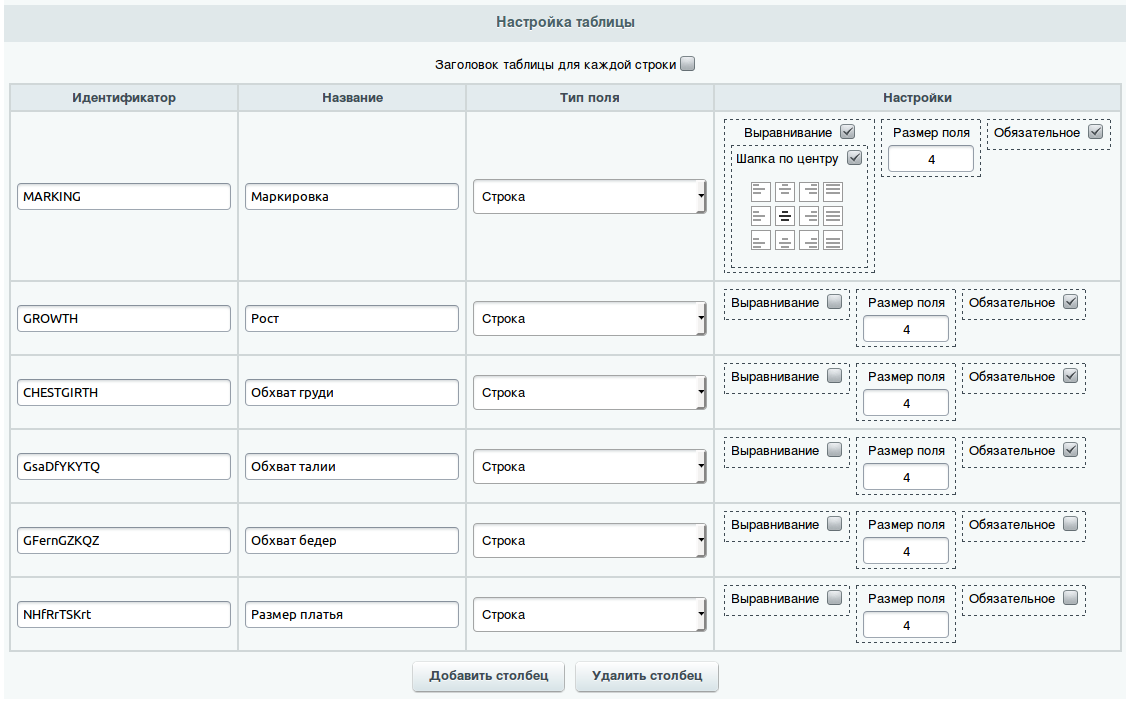The height and width of the screenshot is (703, 1130).
Task: Click 'Добавить столбец' button
Action: tap(488, 676)
